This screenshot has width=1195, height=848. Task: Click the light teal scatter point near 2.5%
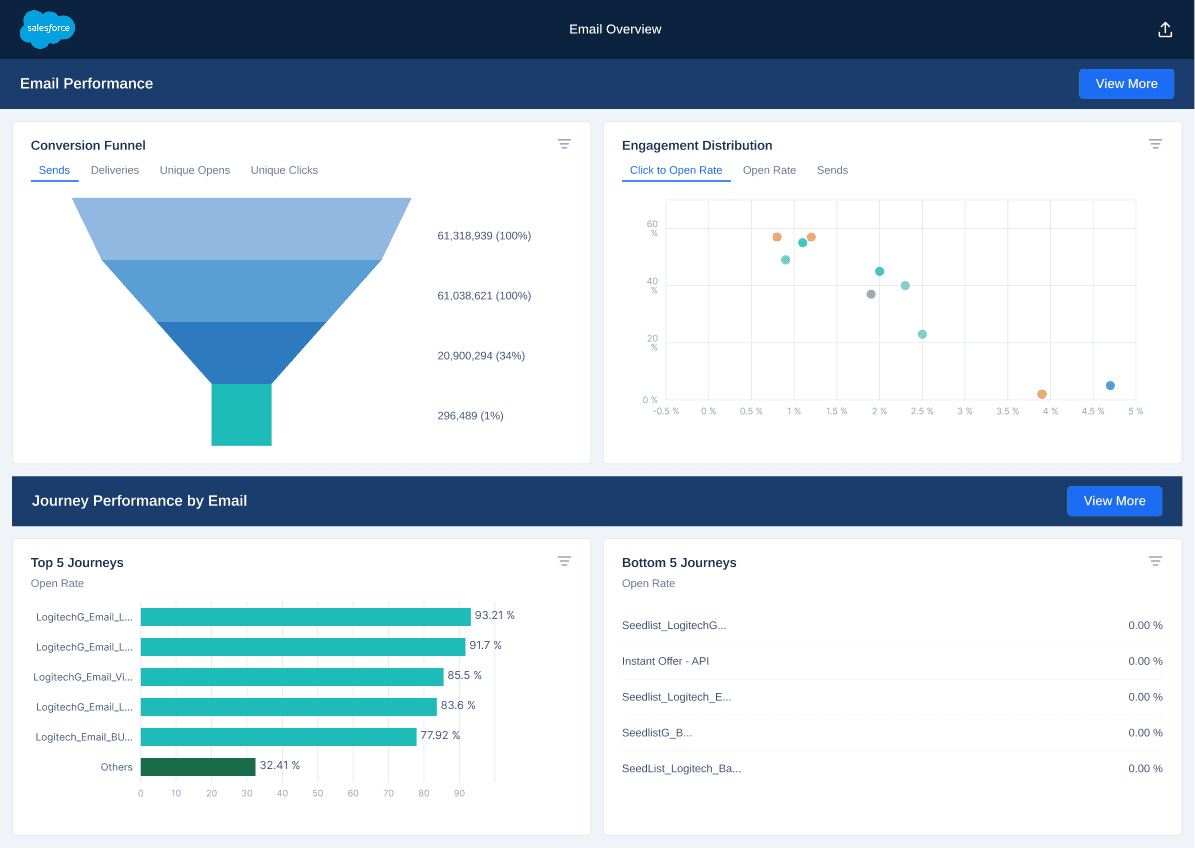[922, 334]
